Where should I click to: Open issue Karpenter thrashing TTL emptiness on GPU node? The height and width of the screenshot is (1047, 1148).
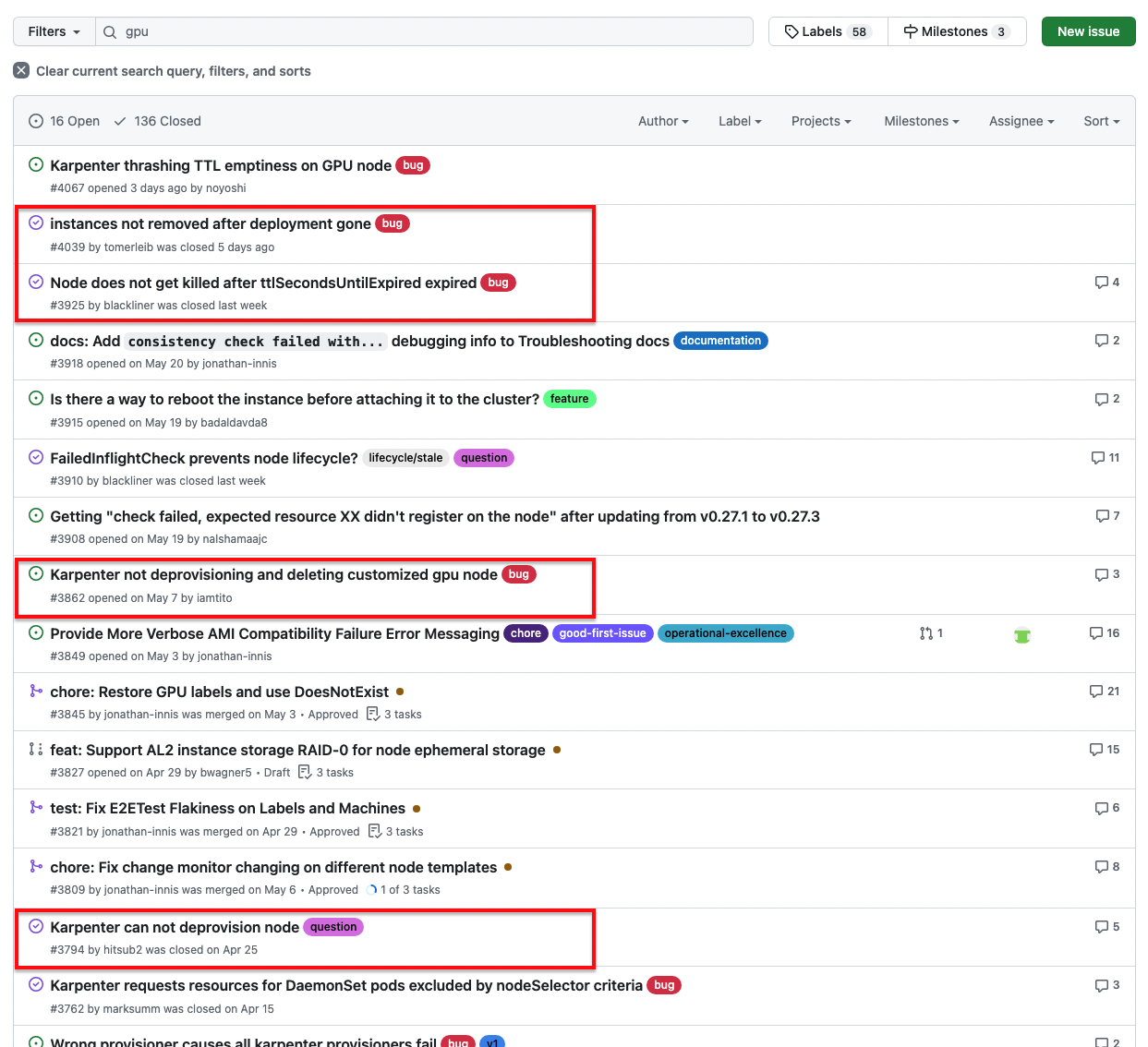(x=221, y=165)
